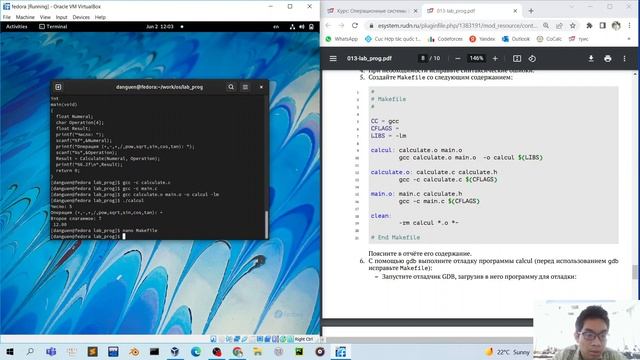The image size is (640, 360).
Task: Rotate the PDF document counterclockwise
Action: [532, 58]
